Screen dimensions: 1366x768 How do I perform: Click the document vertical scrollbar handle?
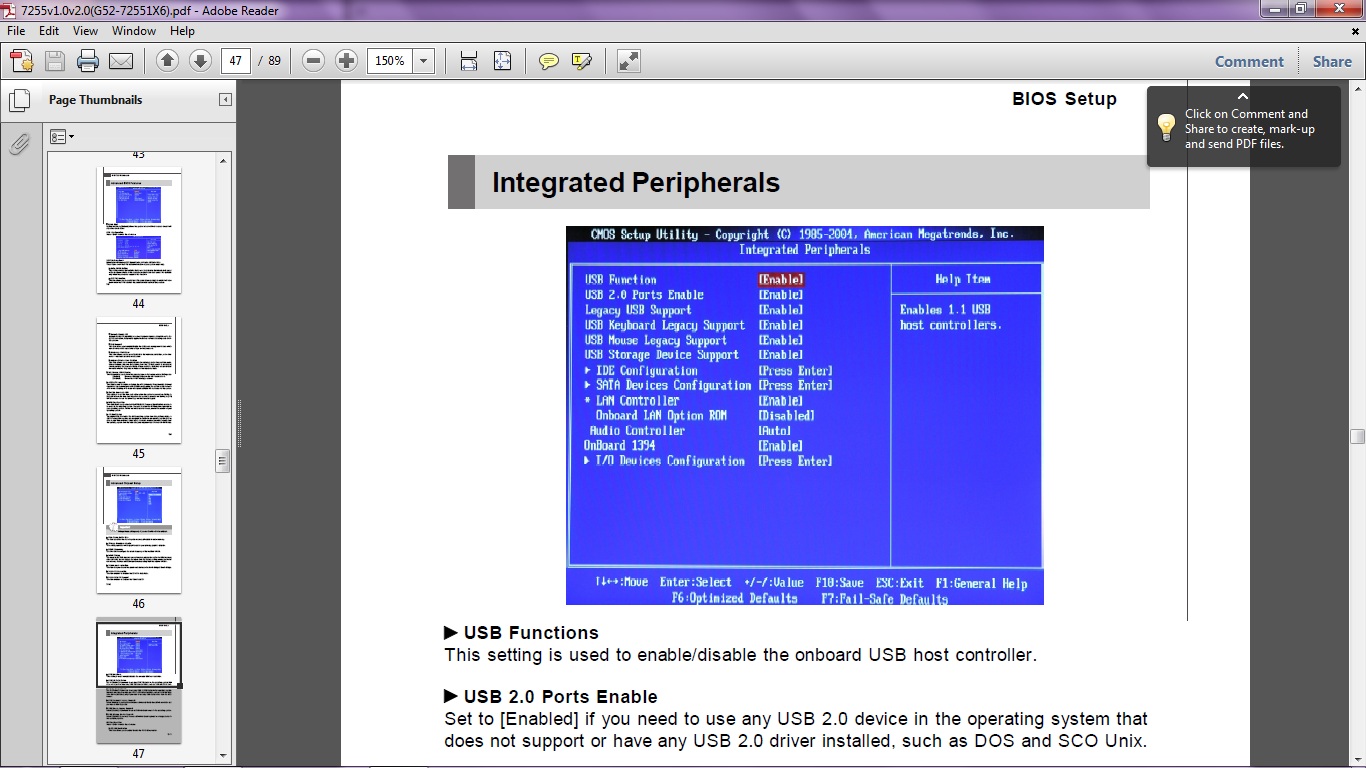[x=1357, y=436]
